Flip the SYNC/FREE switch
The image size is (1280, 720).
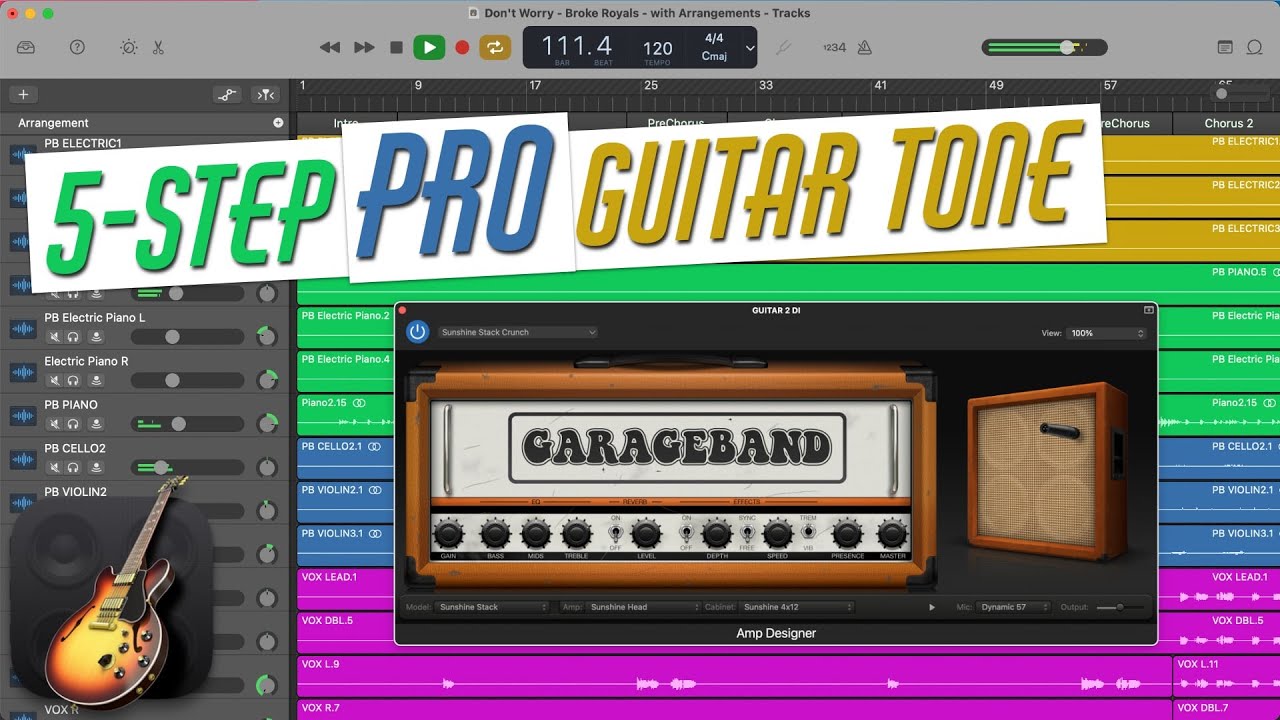[x=748, y=533]
